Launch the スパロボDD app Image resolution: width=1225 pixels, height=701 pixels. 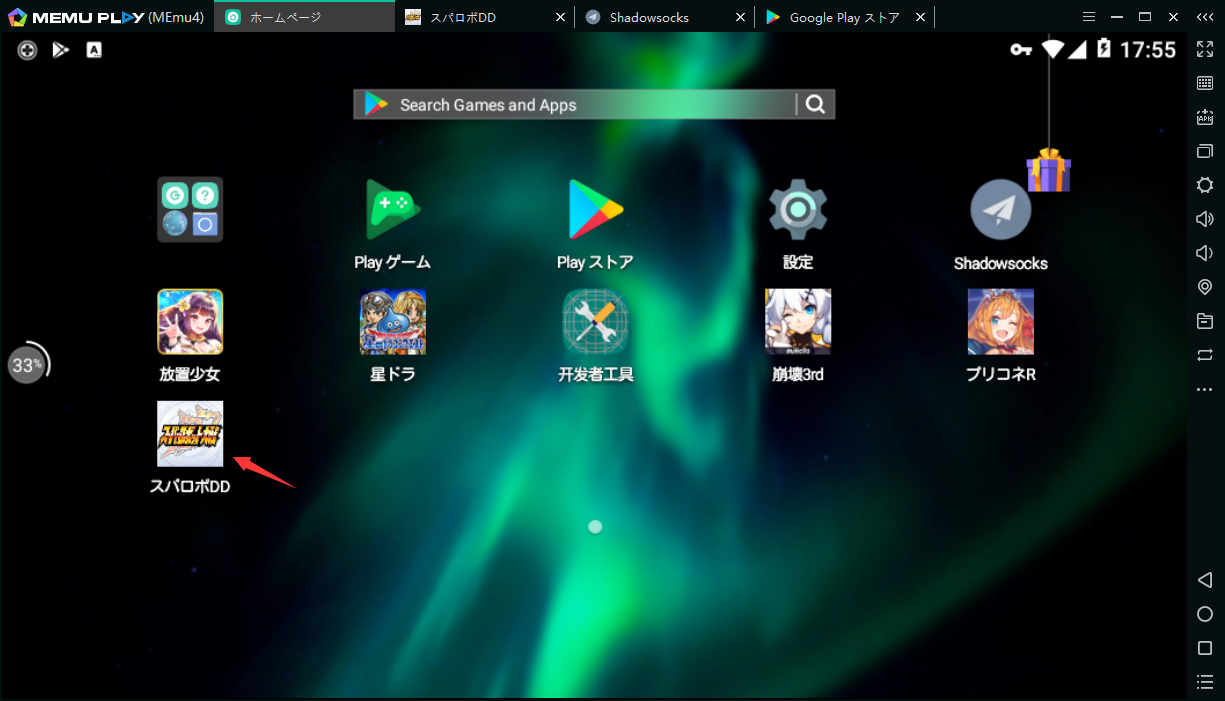[190, 433]
